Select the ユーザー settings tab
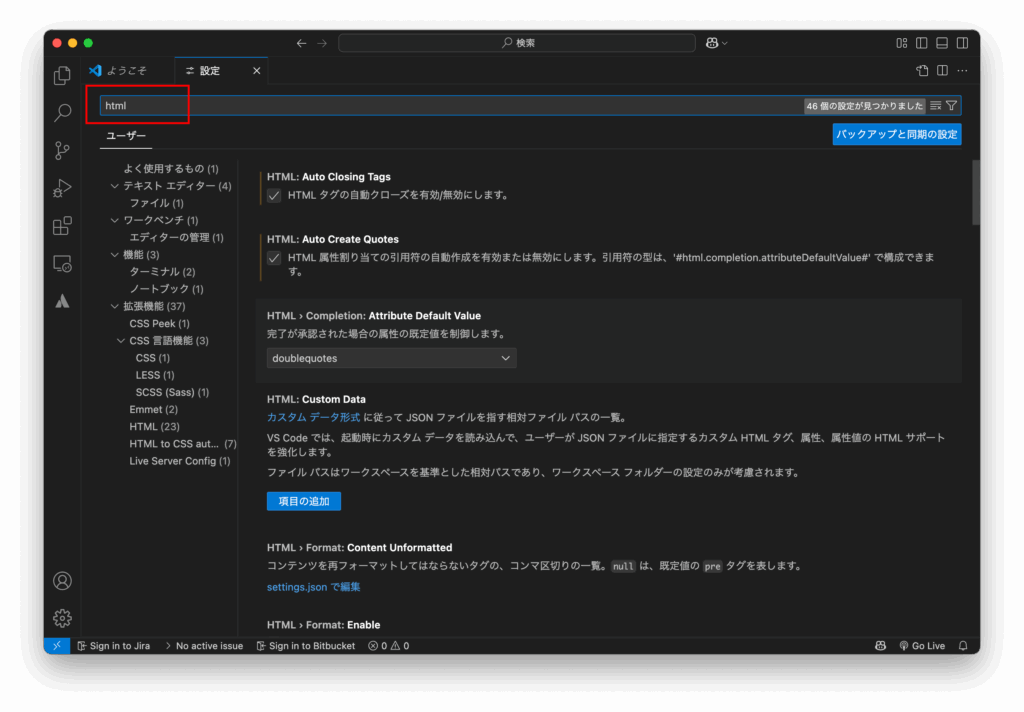The image size is (1024, 712). 127,136
